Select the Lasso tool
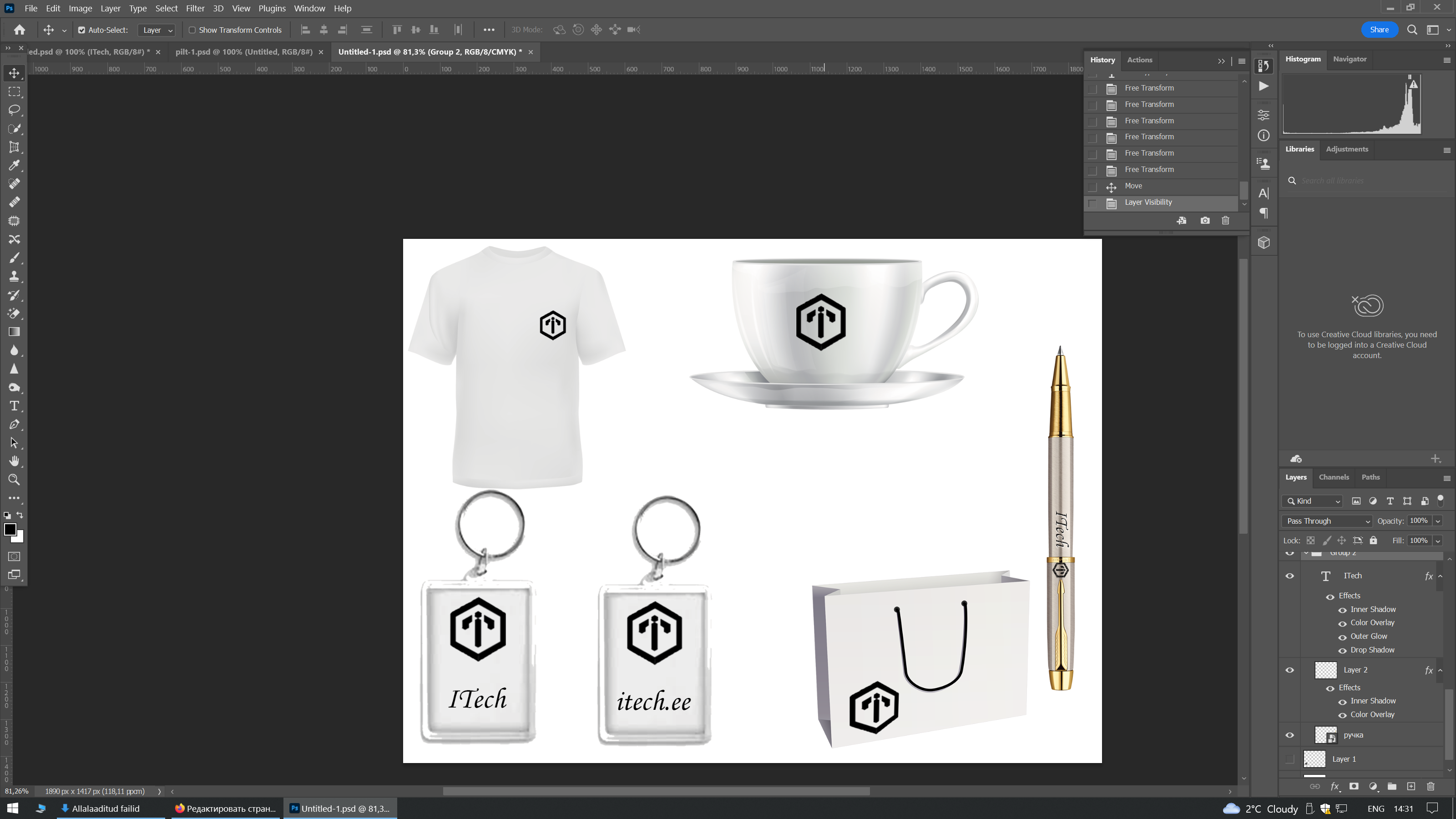This screenshot has width=1456, height=819. (x=14, y=110)
